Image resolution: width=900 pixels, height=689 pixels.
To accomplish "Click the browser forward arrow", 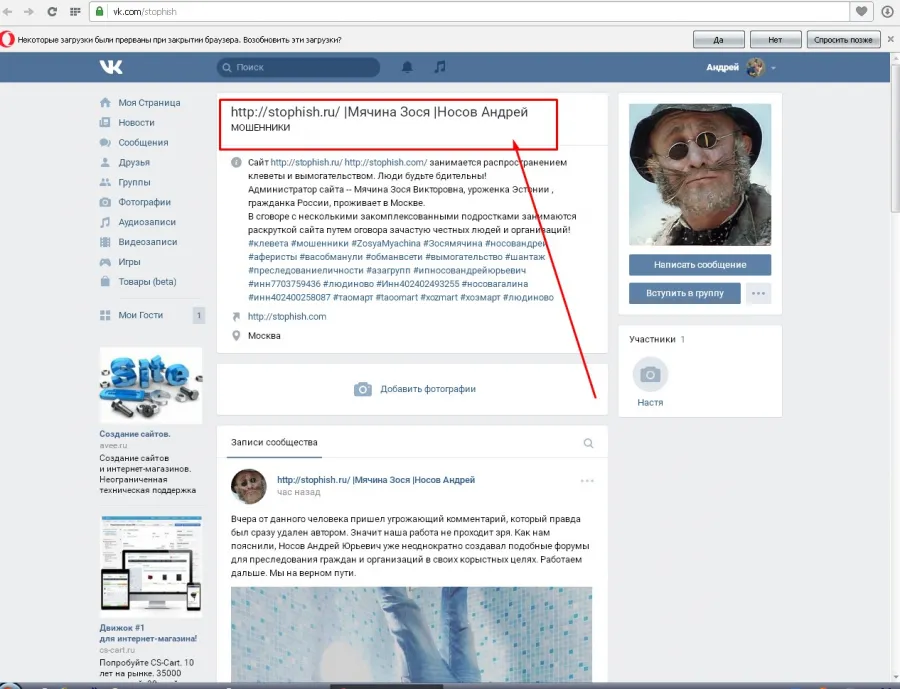I will coord(29,11).
